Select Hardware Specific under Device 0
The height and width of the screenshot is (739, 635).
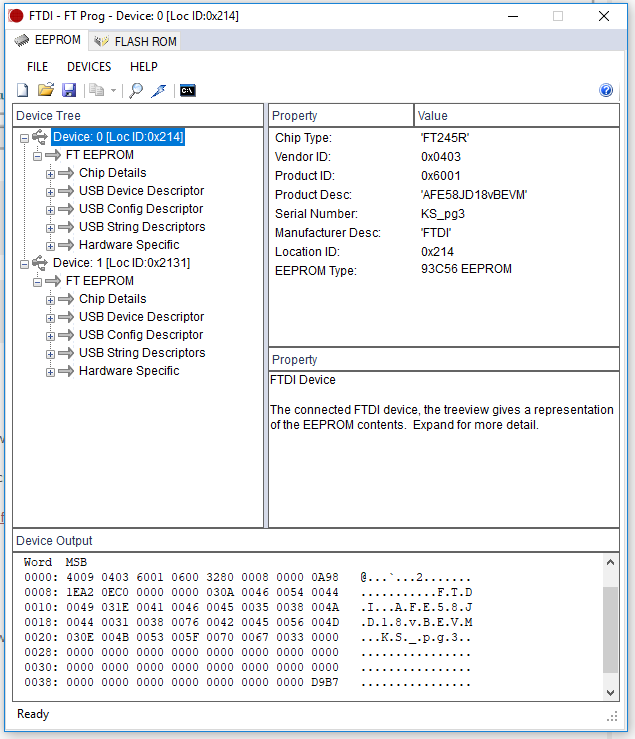pos(129,245)
